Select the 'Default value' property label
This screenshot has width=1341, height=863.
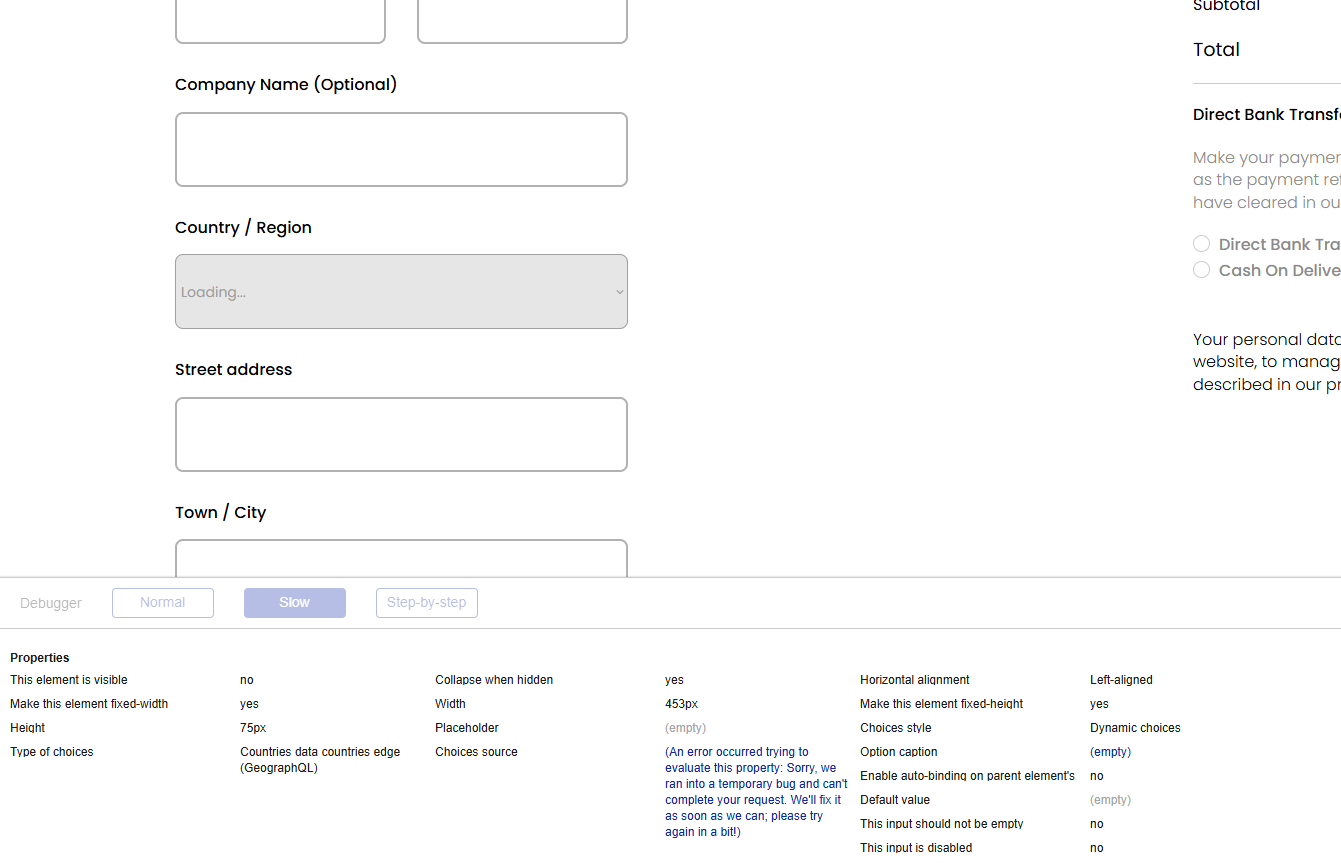tap(895, 800)
